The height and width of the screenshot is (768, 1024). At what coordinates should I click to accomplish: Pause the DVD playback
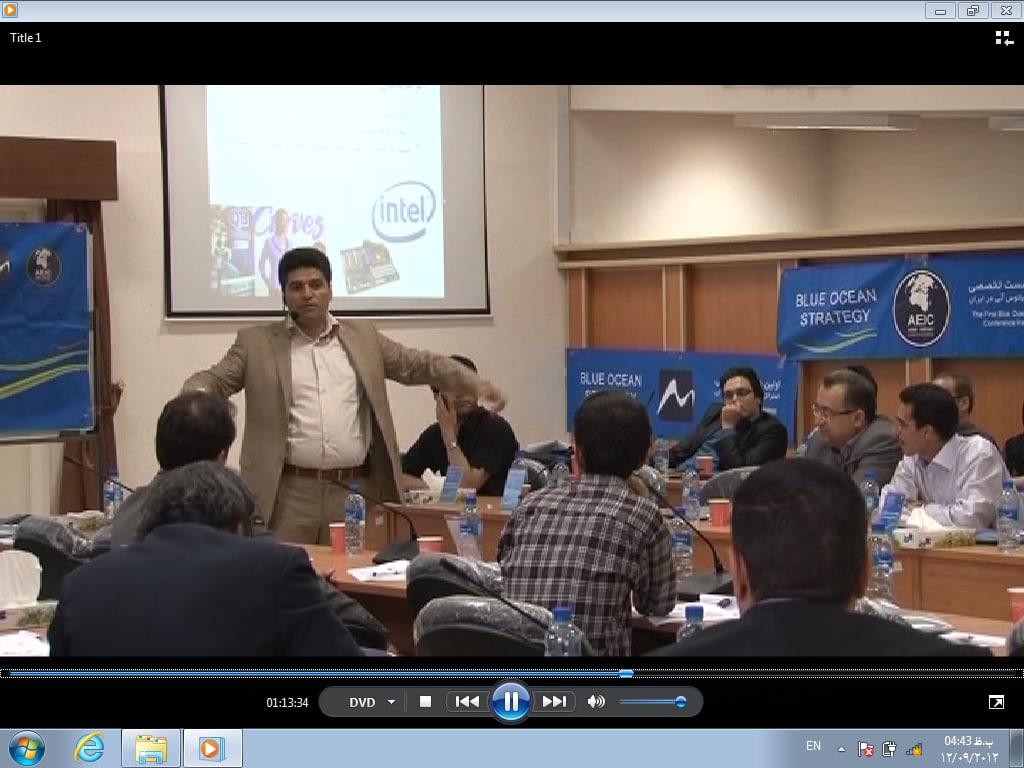click(x=511, y=701)
